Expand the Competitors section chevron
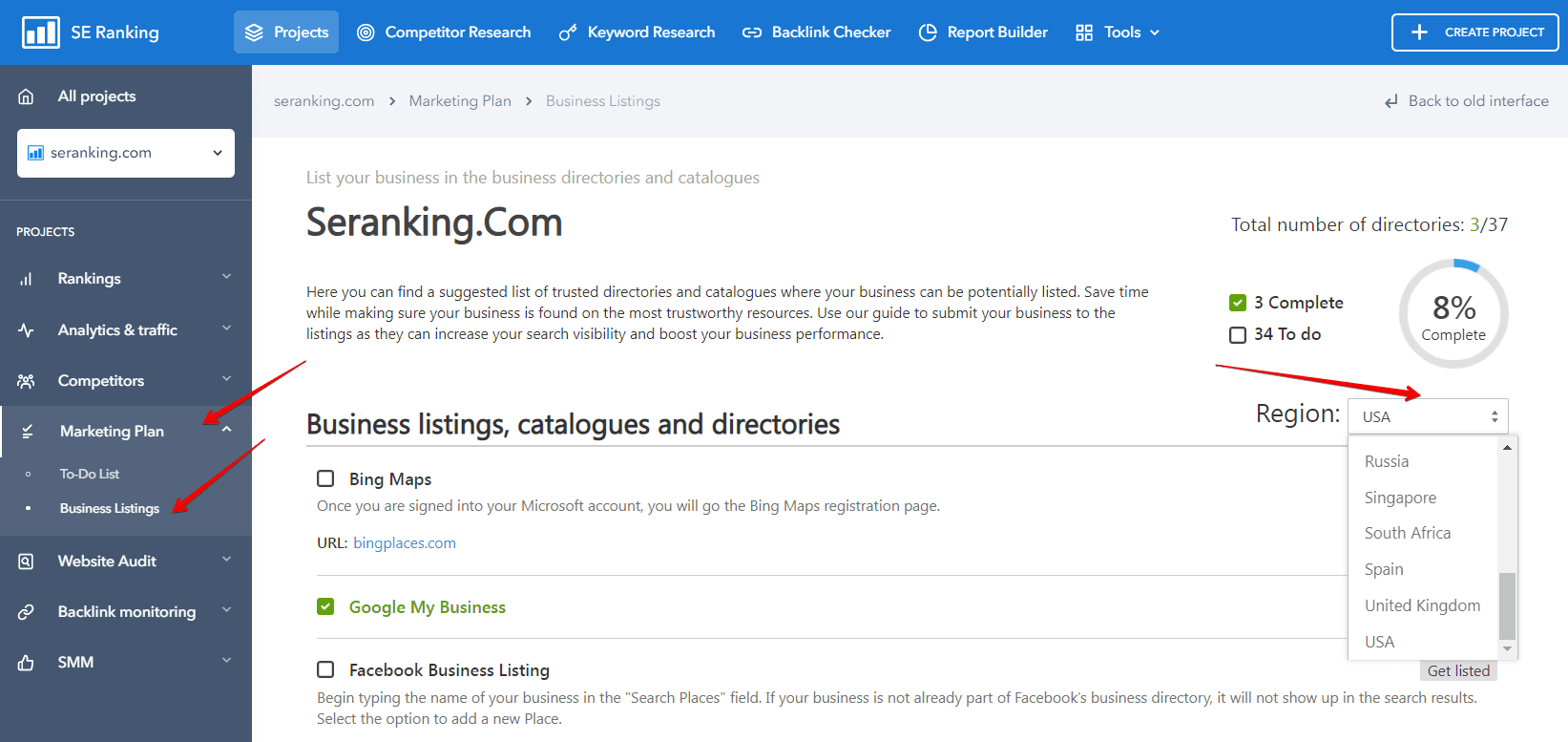The image size is (1568, 742). pyautogui.click(x=227, y=379)
